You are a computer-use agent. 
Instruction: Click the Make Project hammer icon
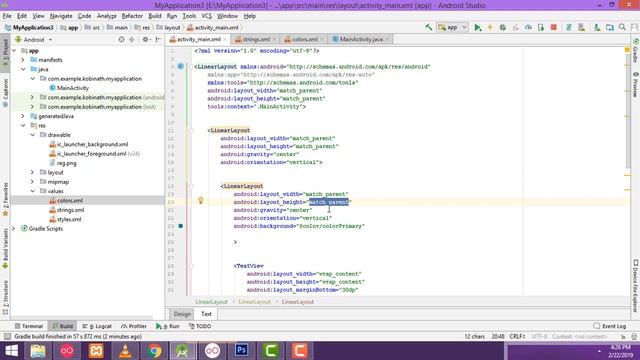pyautogui.click(x=429, y=27)
